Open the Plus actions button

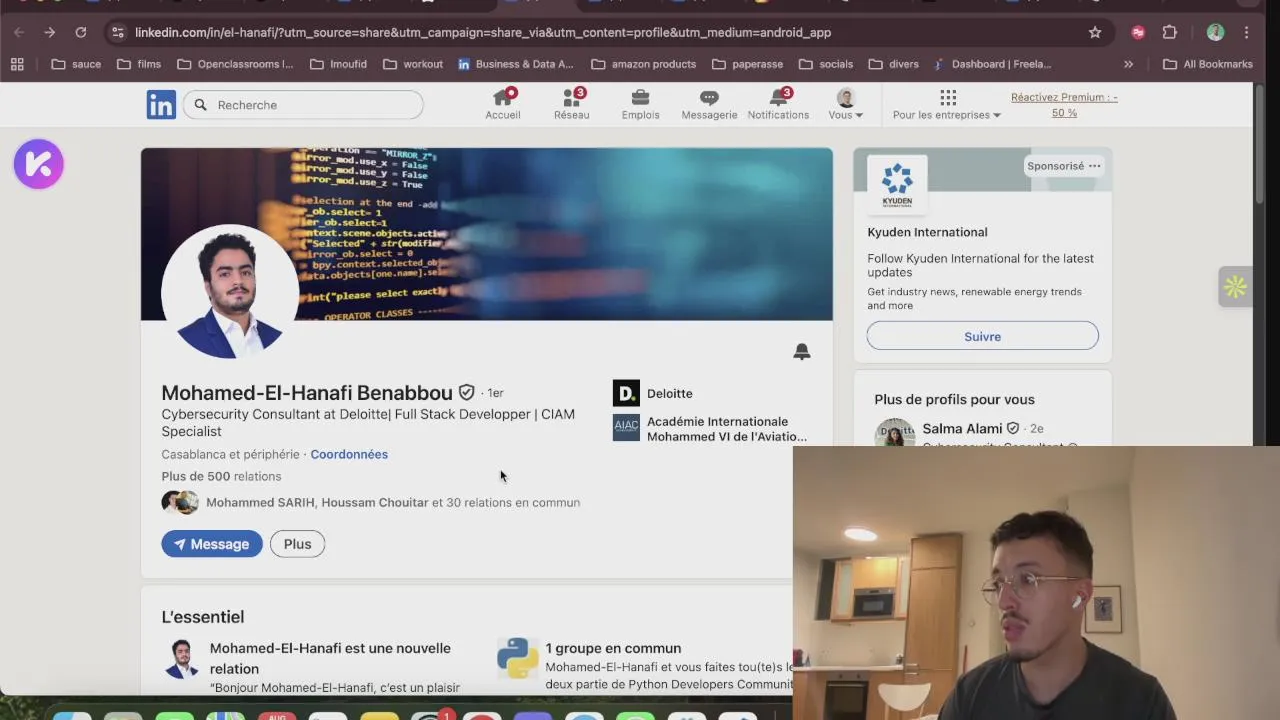click(297, 544)
